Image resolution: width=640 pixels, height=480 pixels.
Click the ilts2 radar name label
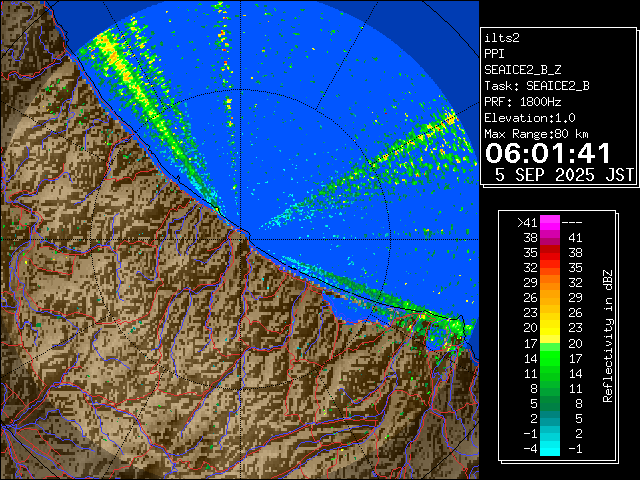coord(503,37)
